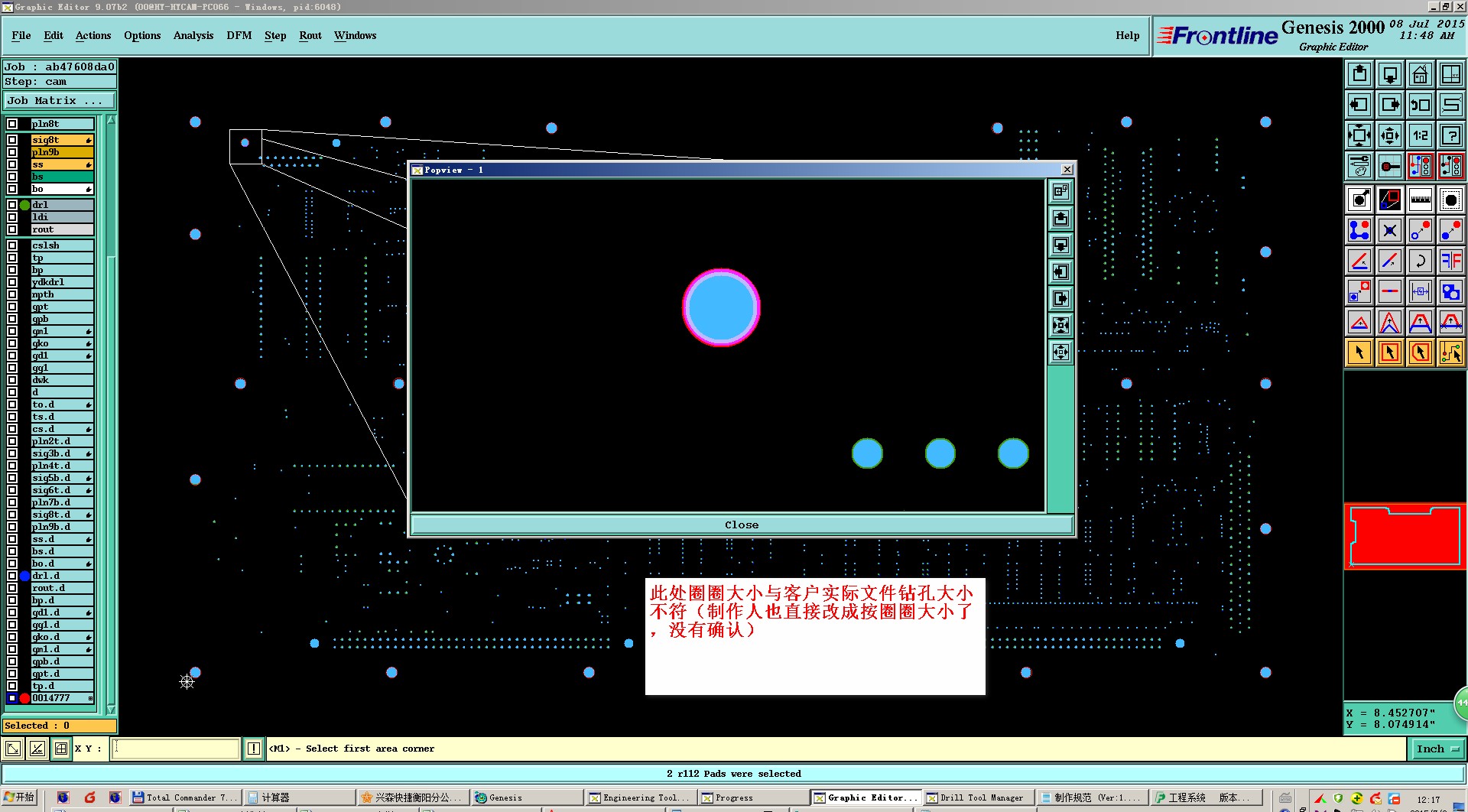Click the top icon in Popview sidebar
Viewport: 1468px width, 812px height.
click(x=1060, y=192)
